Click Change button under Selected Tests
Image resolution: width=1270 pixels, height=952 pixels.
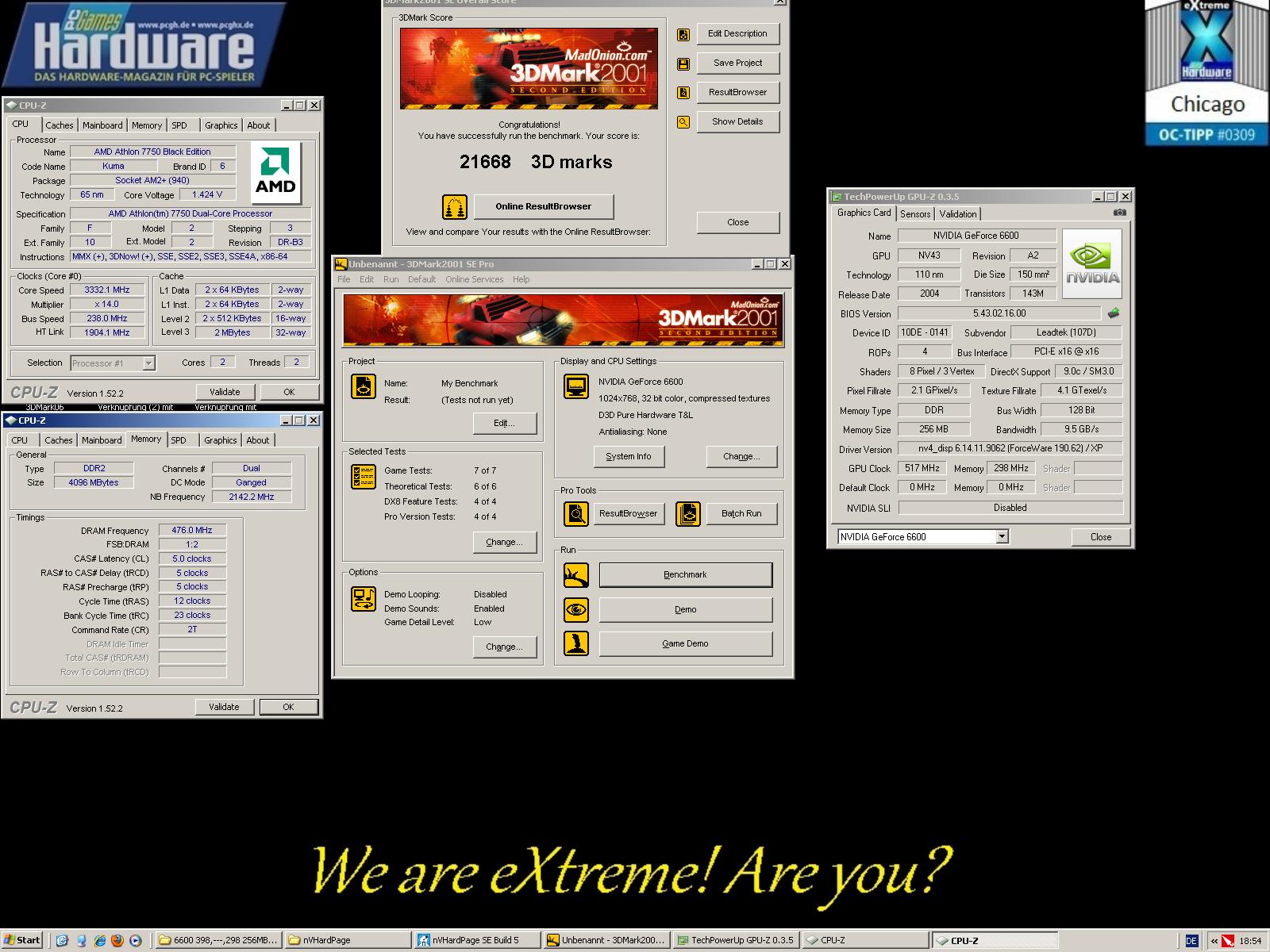point(504,543)
